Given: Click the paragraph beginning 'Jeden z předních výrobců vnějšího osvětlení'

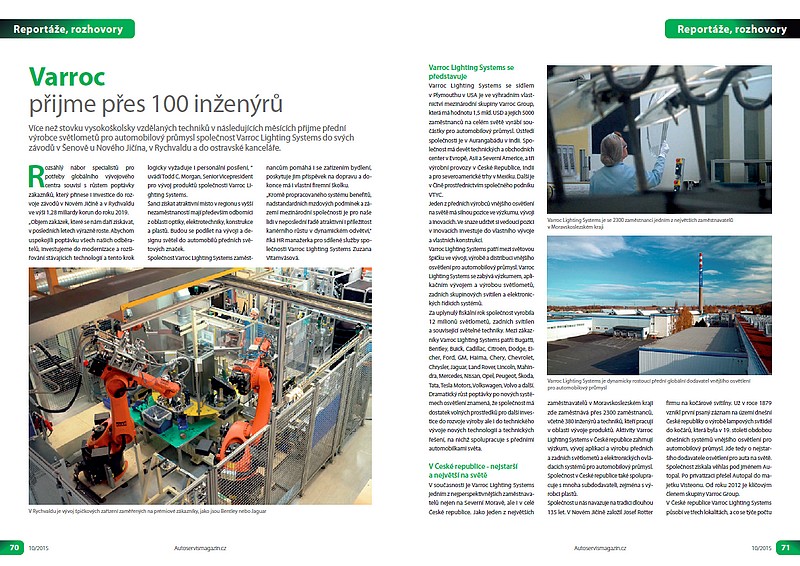Looking at the screenshot, I should tap(481, 222).
